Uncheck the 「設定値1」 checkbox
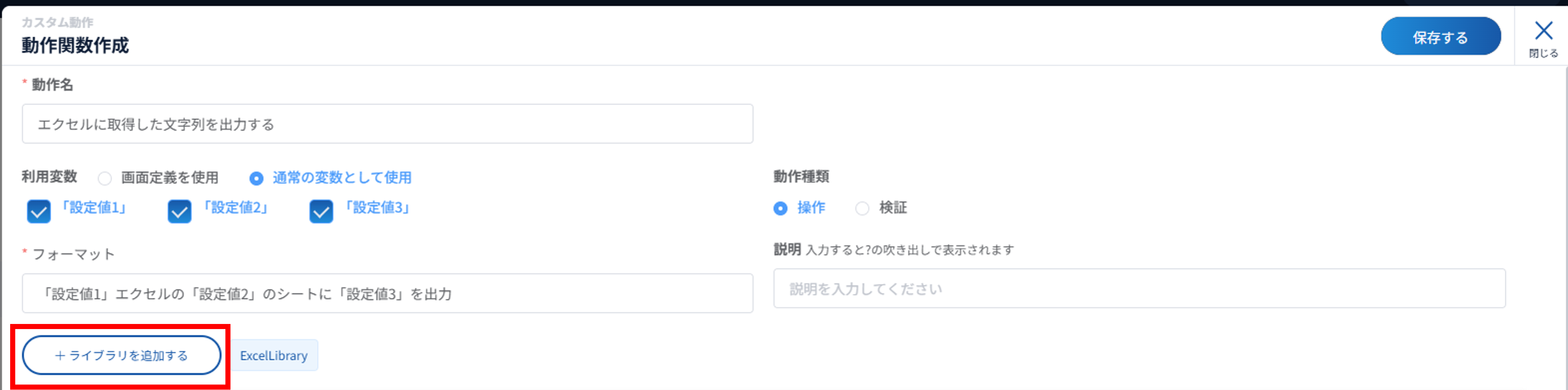Viewport: 1568px width, 390px height. click(x=39, y=212)
